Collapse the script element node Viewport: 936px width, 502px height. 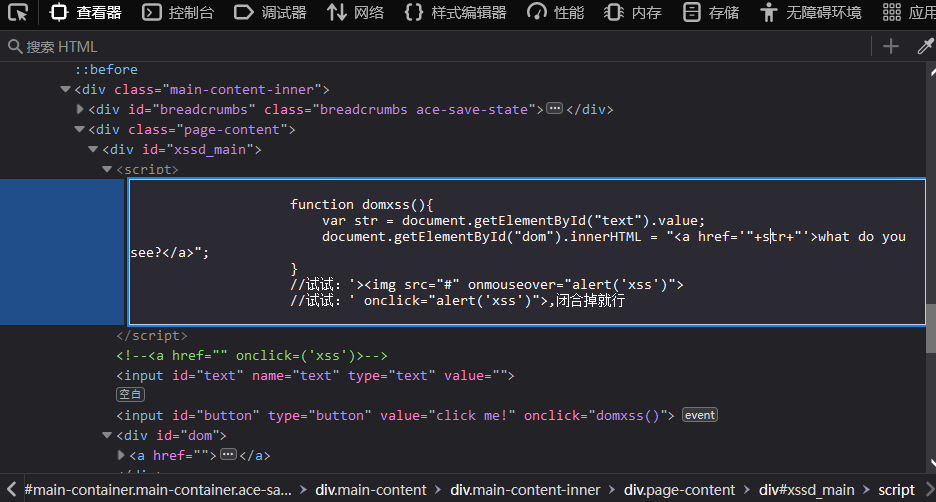pos(107,170)
